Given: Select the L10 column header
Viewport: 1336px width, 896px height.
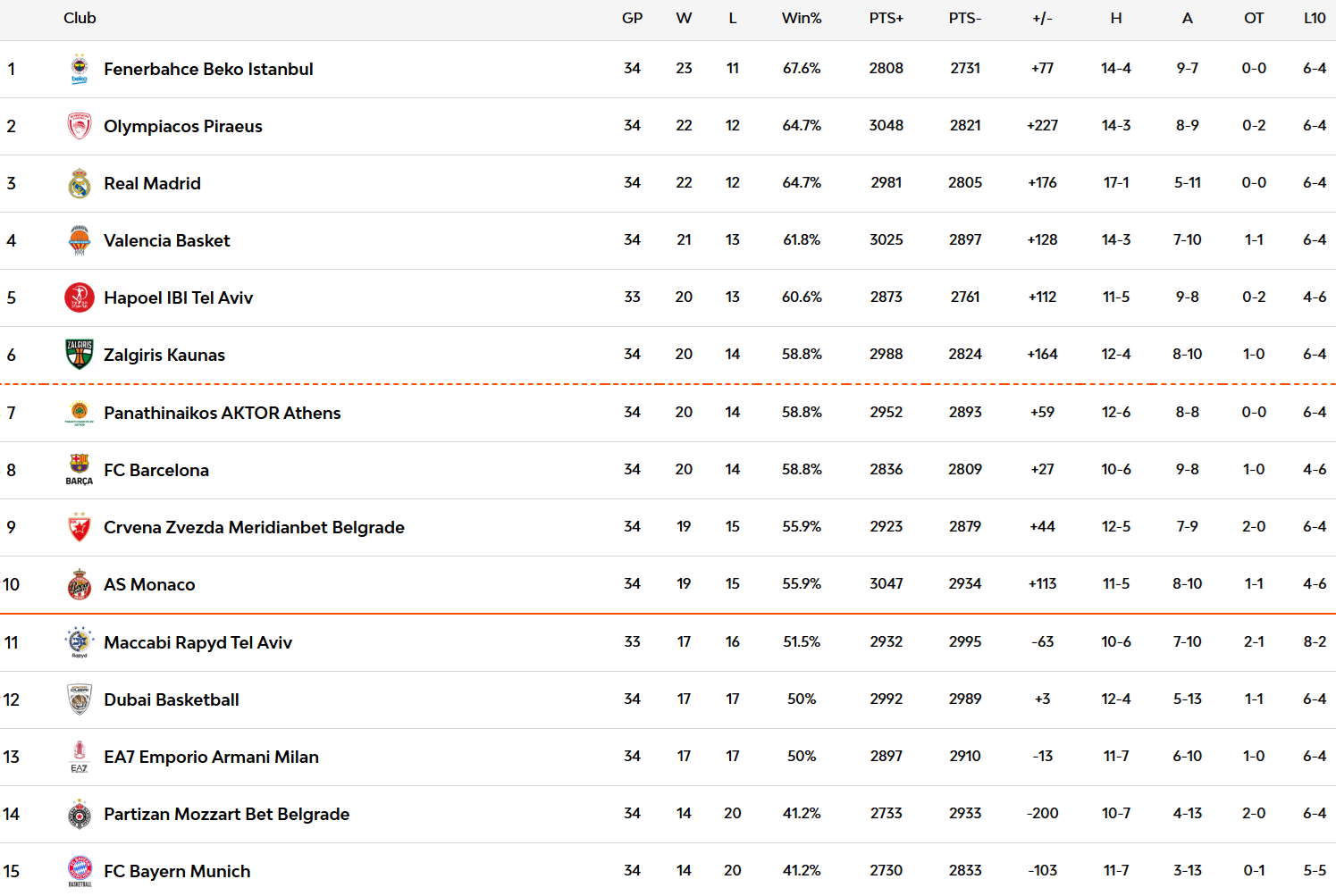Looking at the screenshot, I should tap(1314, 18).
